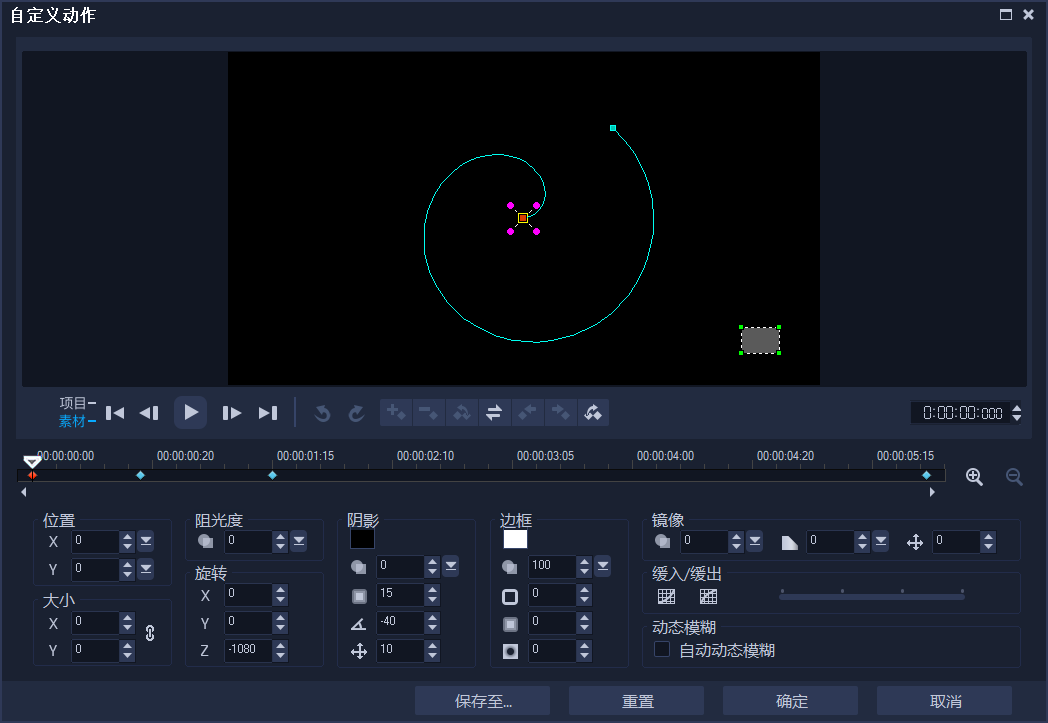Click the mirror distance four-arrow icon
Screen dimensions: 1048x723
click(914, 541)
